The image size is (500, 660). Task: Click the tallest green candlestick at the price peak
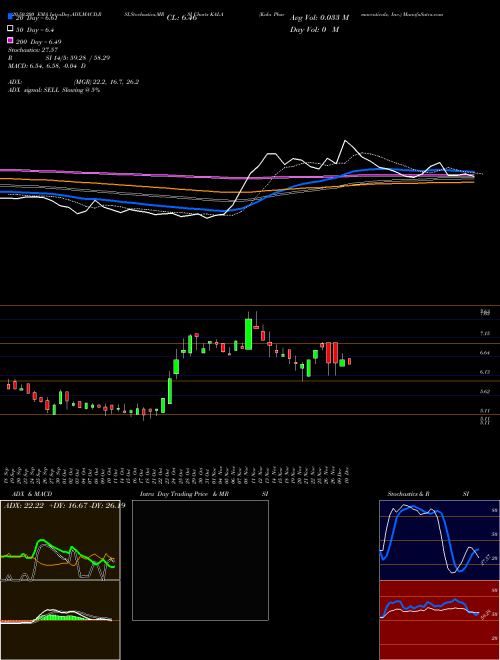[248, 334]
